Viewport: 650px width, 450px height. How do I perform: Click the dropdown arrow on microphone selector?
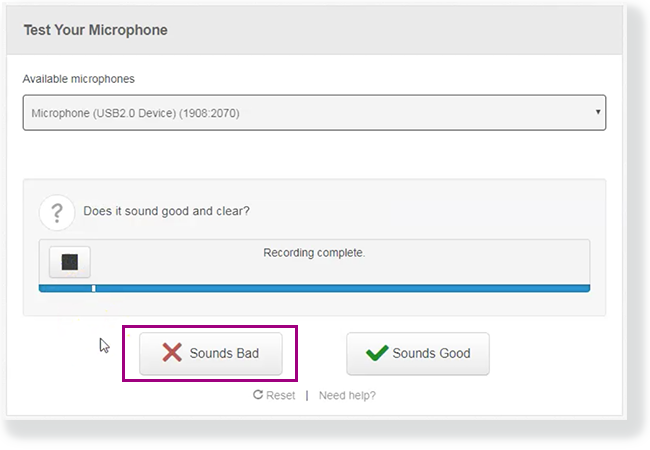[598, 112]
